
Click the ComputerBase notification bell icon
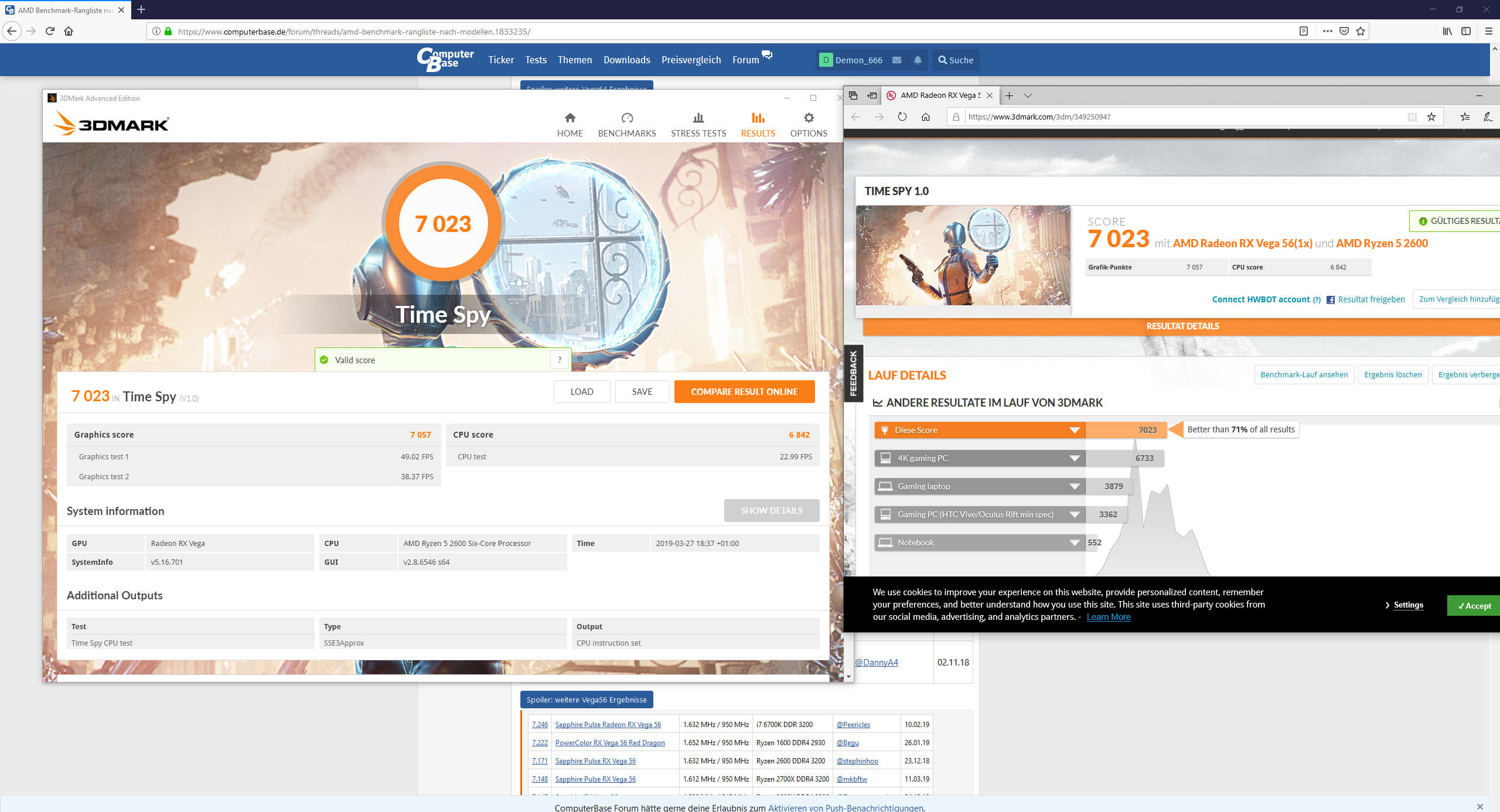(918, 60)
